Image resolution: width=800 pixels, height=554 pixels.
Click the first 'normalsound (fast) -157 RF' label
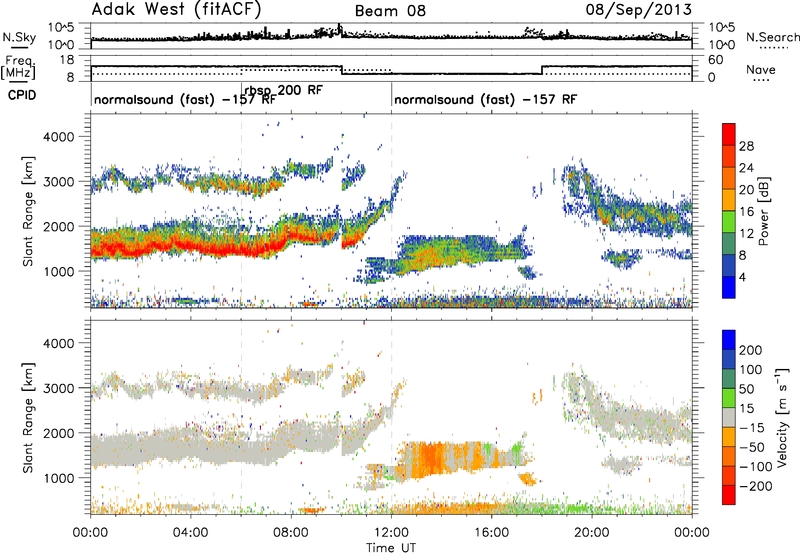coord(185,99)
